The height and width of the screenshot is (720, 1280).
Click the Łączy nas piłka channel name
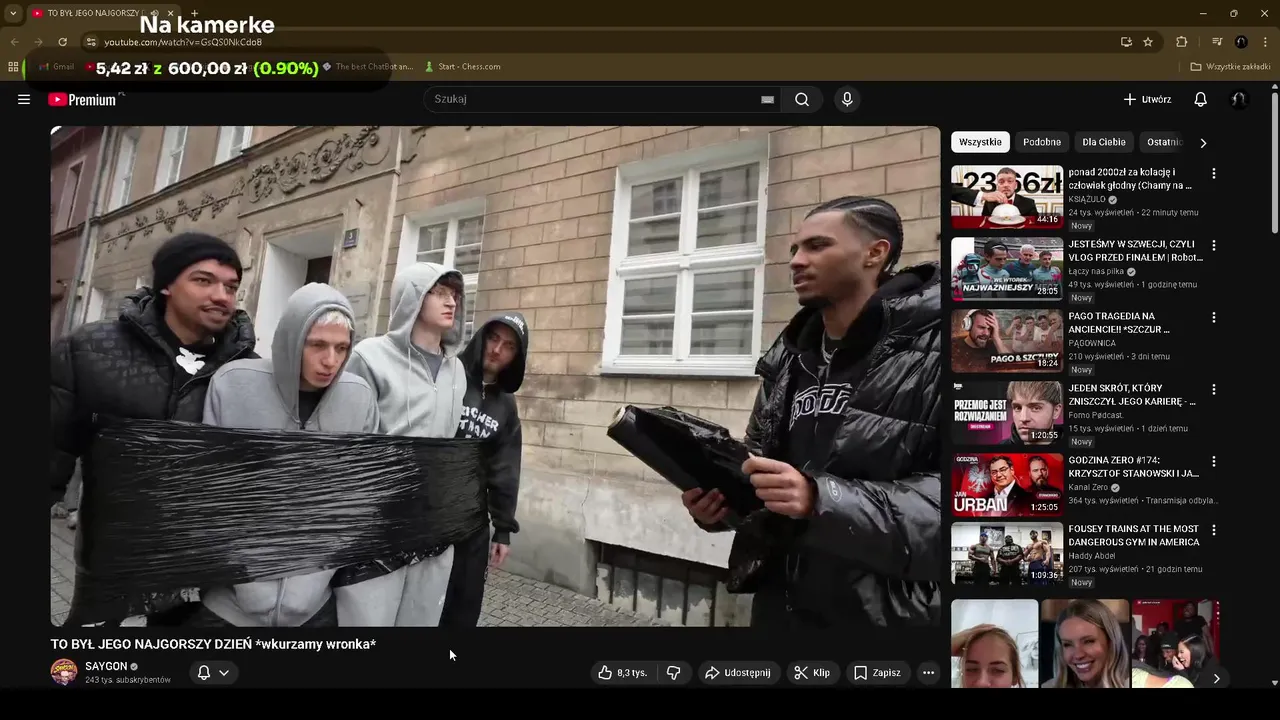[x=1096, y=271]
